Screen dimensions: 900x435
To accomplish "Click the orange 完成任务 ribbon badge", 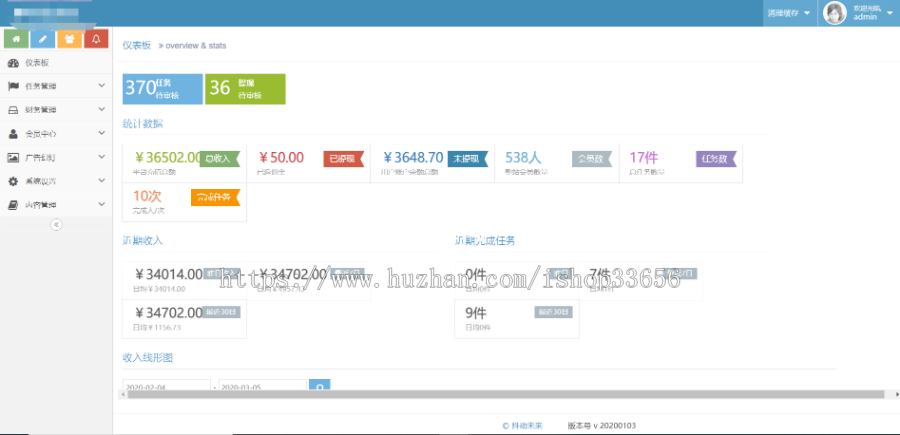I will tap(215, 197).
